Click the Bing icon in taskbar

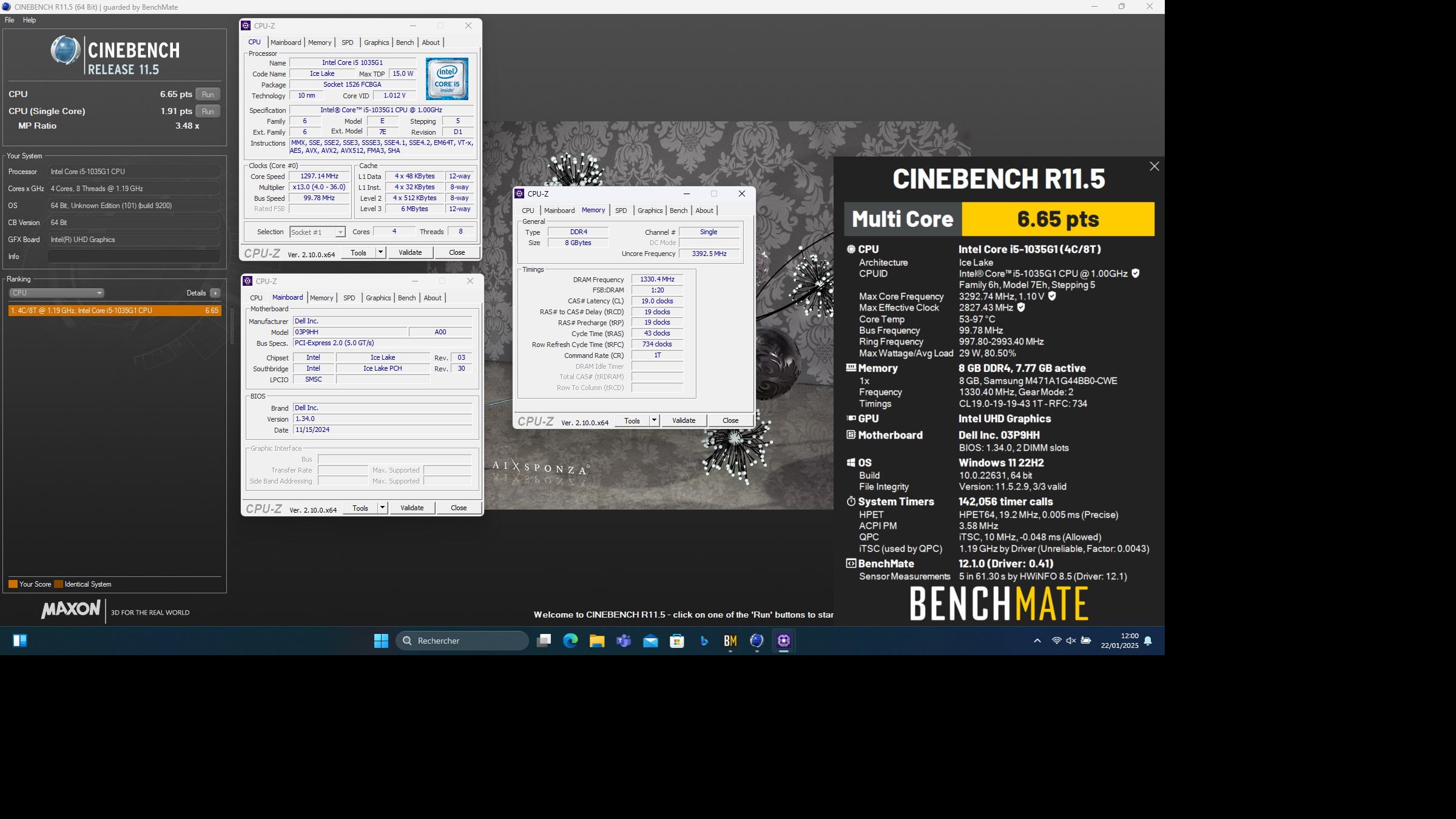pyautogui.click(x=704, y=641)
